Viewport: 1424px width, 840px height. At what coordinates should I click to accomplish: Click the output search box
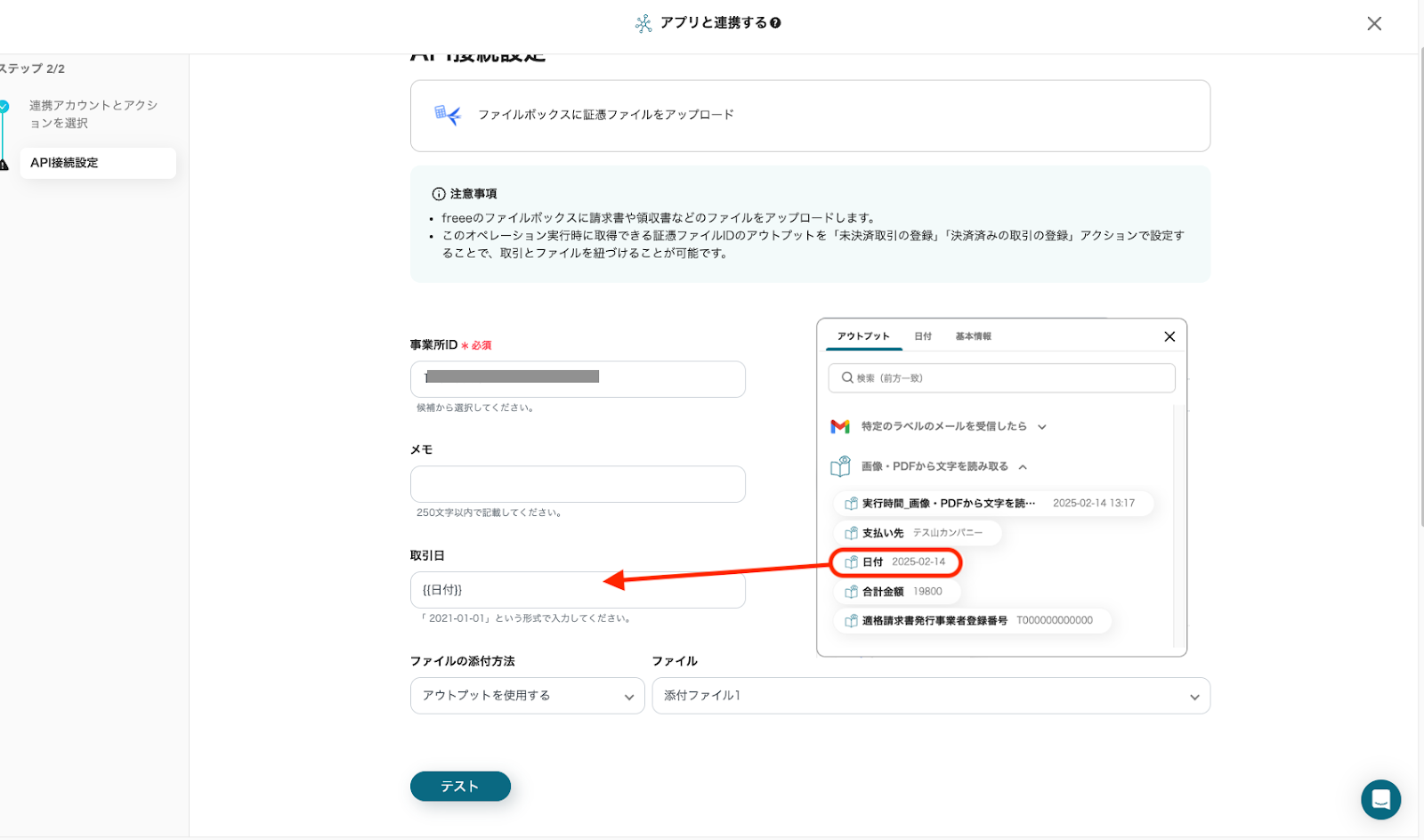click(x=1001, y=378)
